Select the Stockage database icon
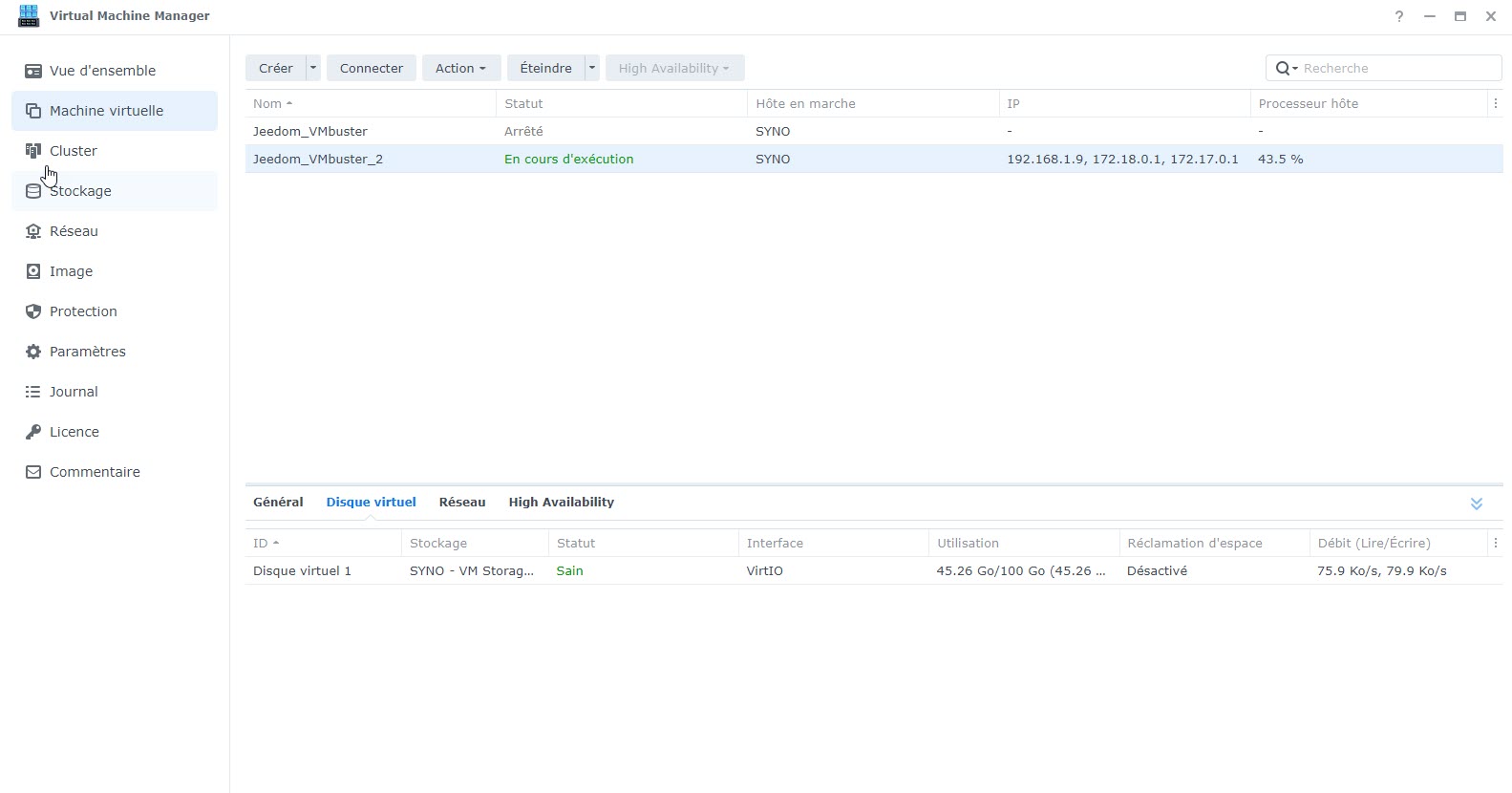 pos(33,191)
